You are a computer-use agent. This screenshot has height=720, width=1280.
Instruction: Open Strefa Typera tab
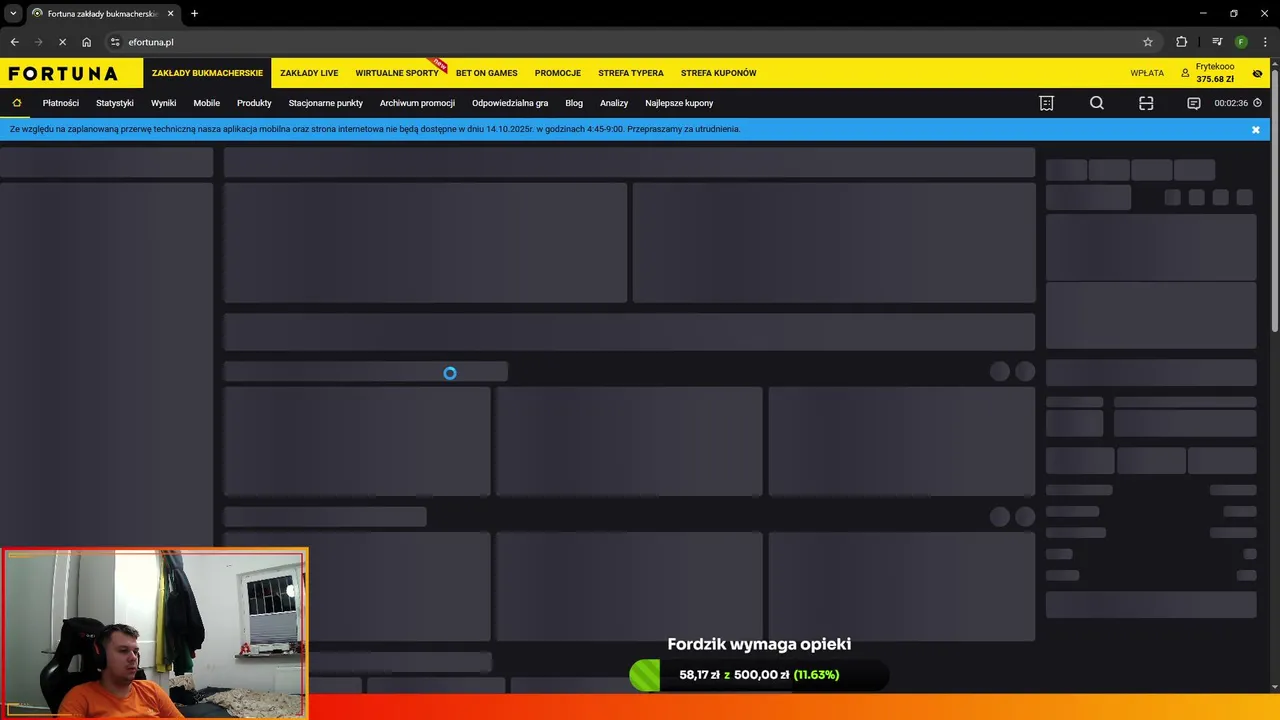(x=630, y=73)
